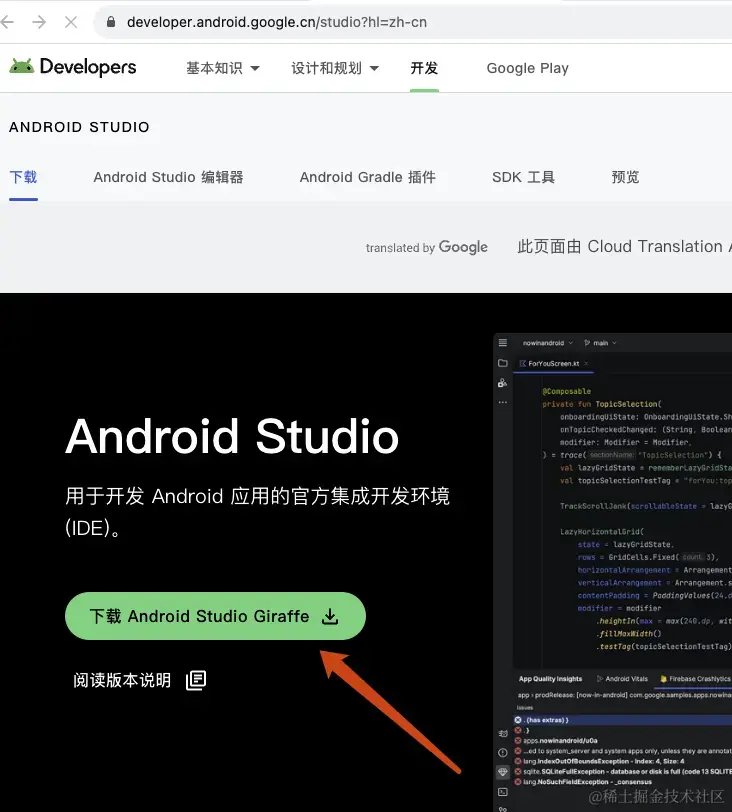Select the 开发 navigation tab
The height and width of the screenshot is (812, 732).
coord(424,68)
